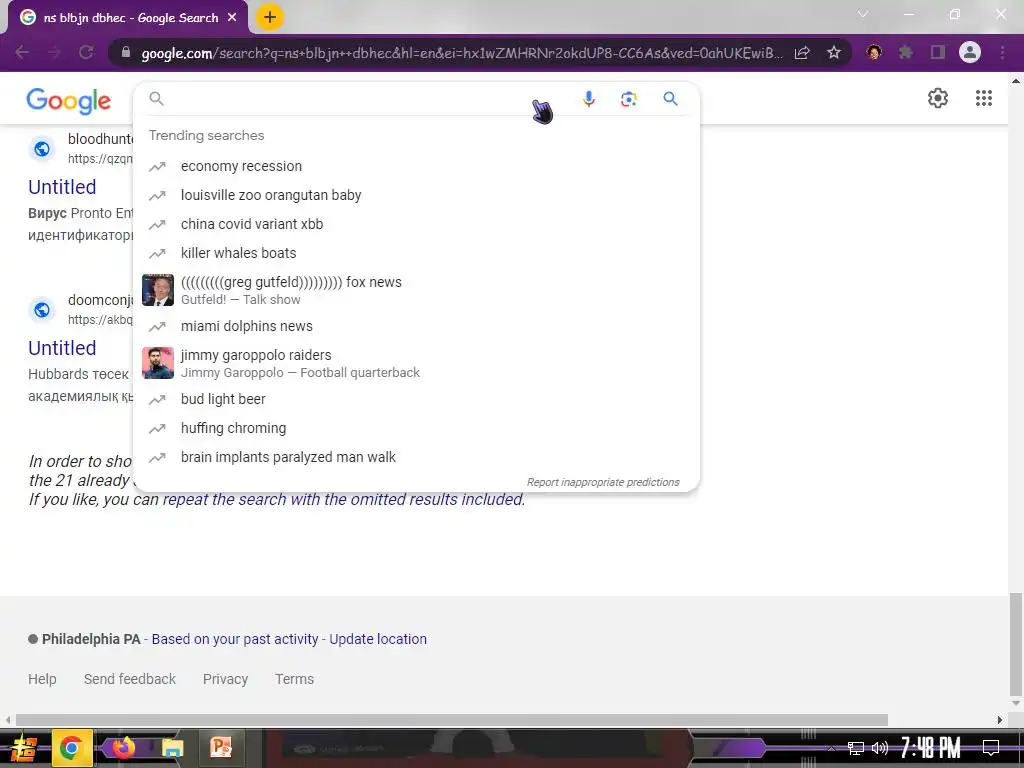Open the Help footer link
The width and height of the screenshot is (1024, 768).
pyautogui.click(x=42, y=679)
